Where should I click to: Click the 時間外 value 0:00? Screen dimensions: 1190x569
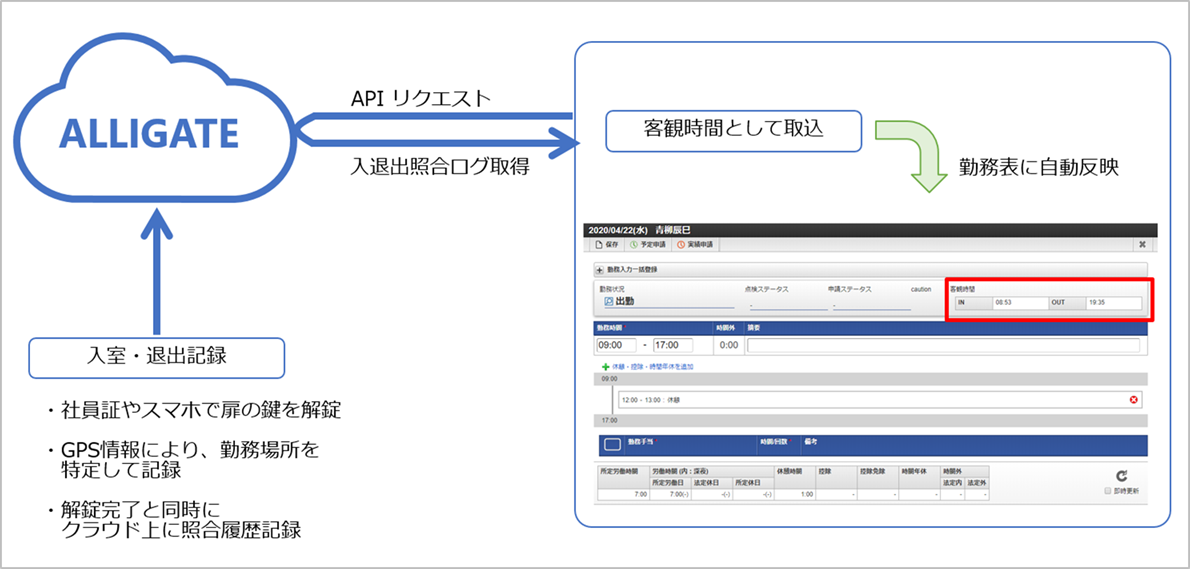(x=729, y=345)
